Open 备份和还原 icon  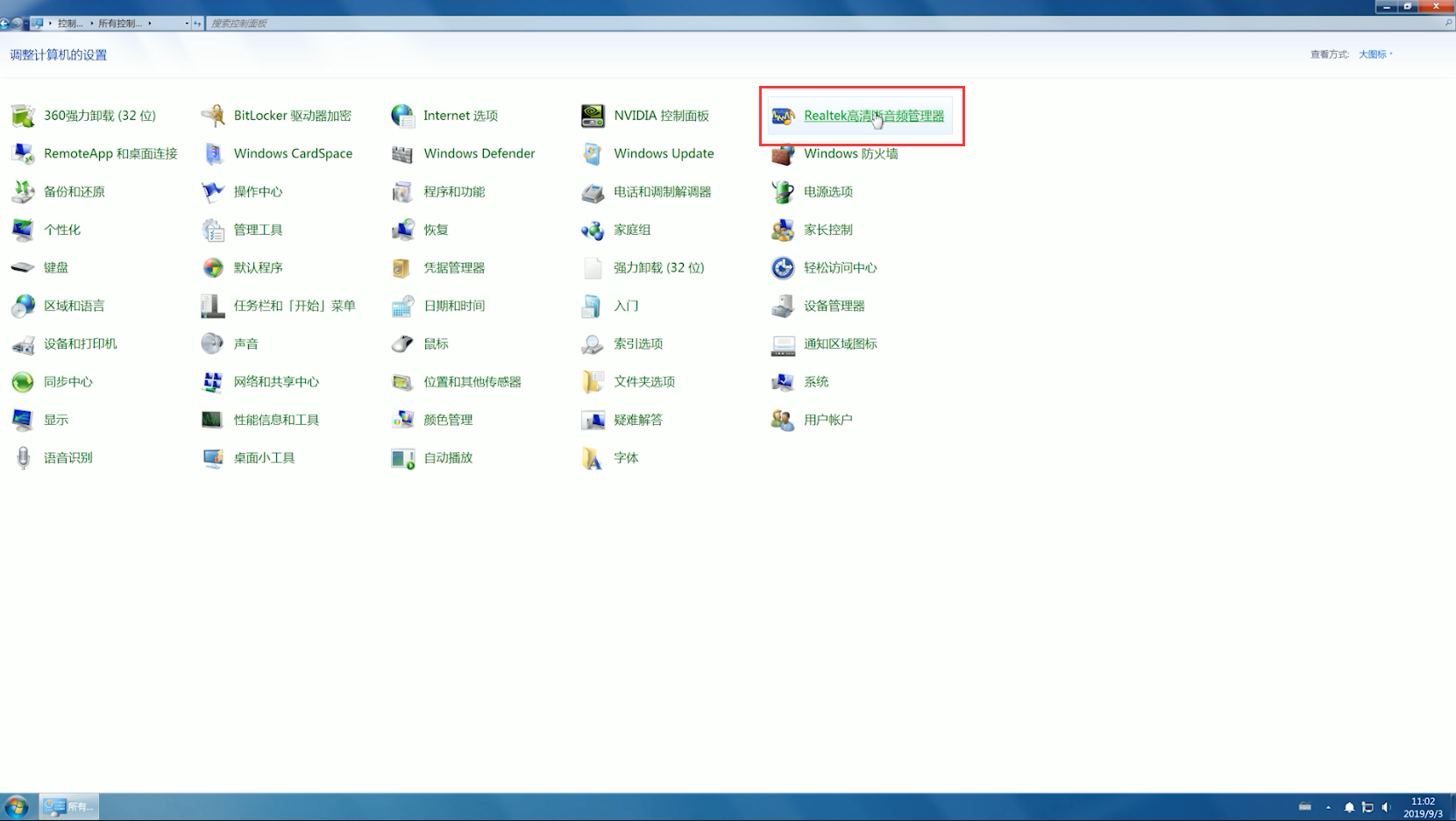[x=23, y=192]
